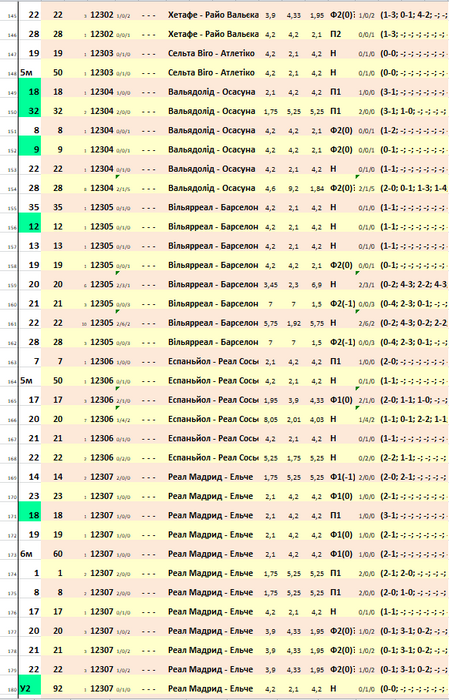Click 'Ф2(-1)' cell in row 160
449x700 pixels.
[342, 303]
